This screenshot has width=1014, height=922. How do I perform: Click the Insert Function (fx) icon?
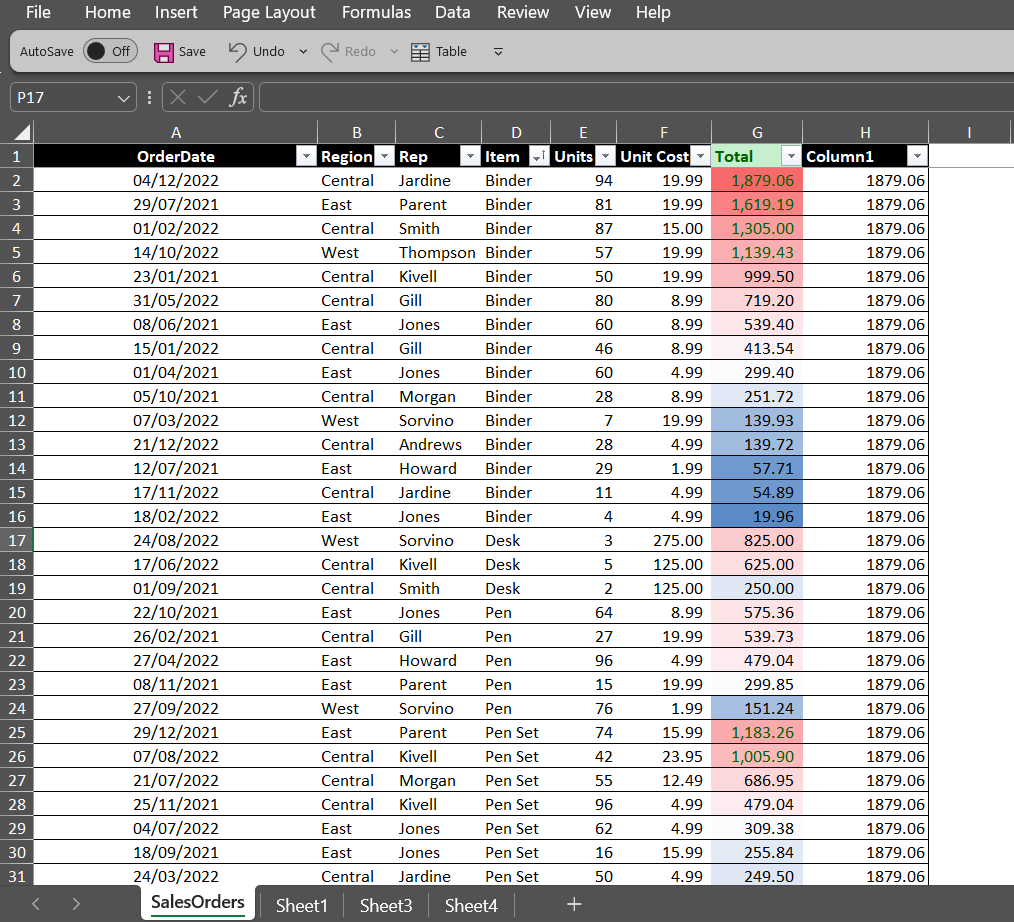[237, 97]
